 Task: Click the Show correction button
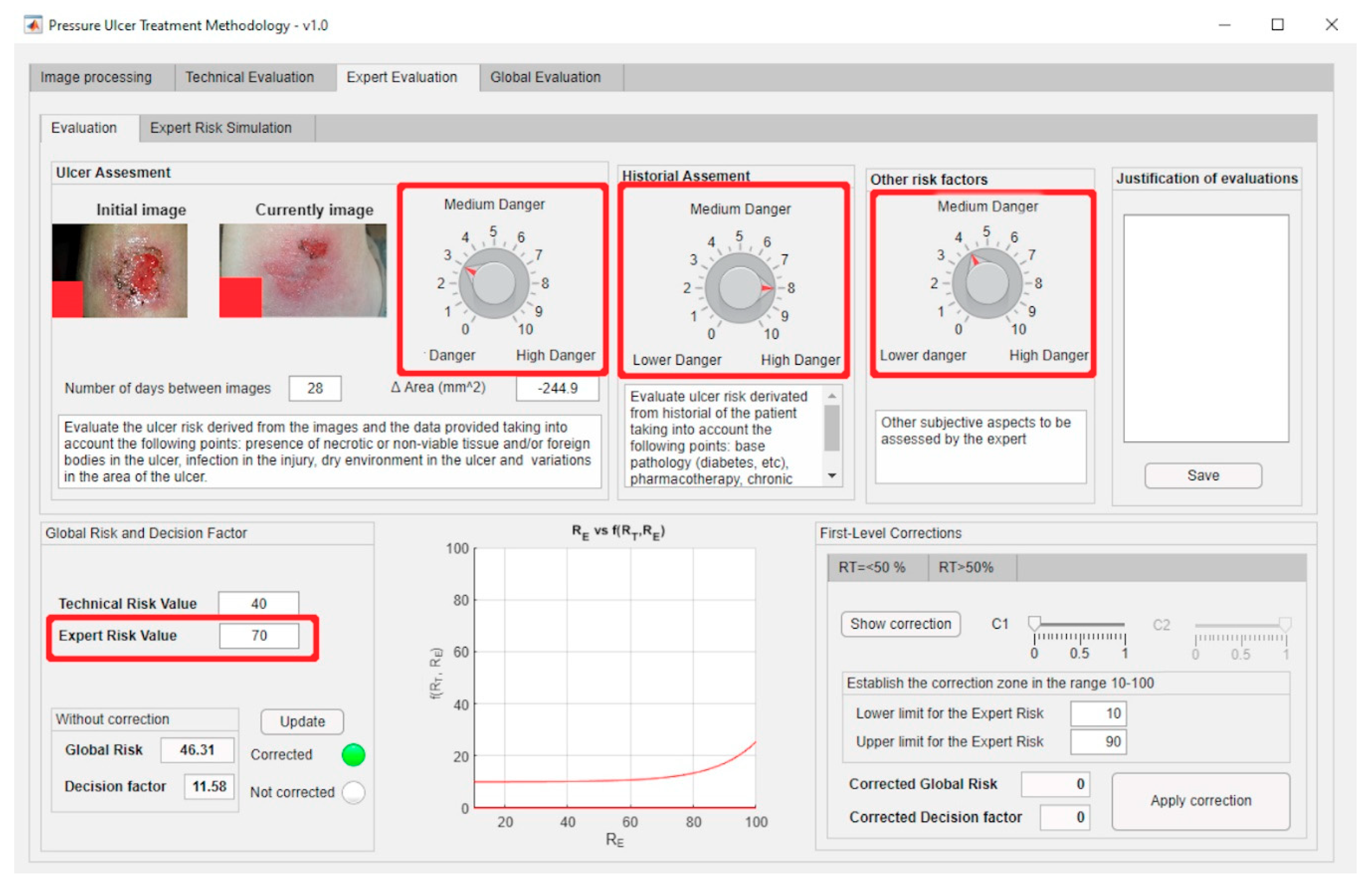900,624
